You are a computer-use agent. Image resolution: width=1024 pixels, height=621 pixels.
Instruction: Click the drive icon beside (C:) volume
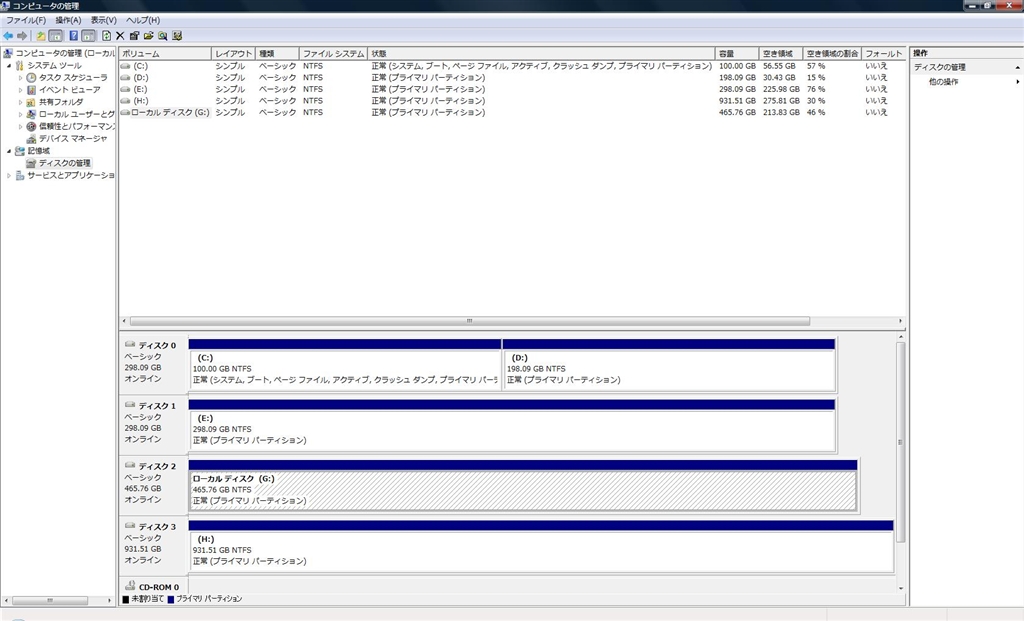pyautogui.click(x=125, y=66)
